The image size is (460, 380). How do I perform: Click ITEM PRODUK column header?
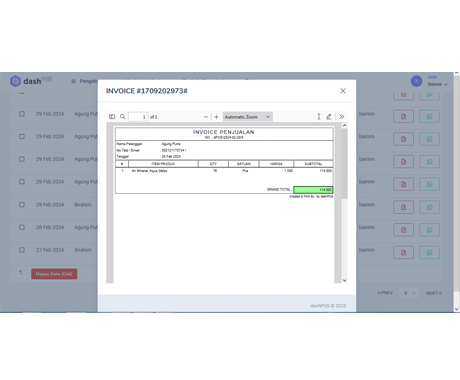point(163,164)
